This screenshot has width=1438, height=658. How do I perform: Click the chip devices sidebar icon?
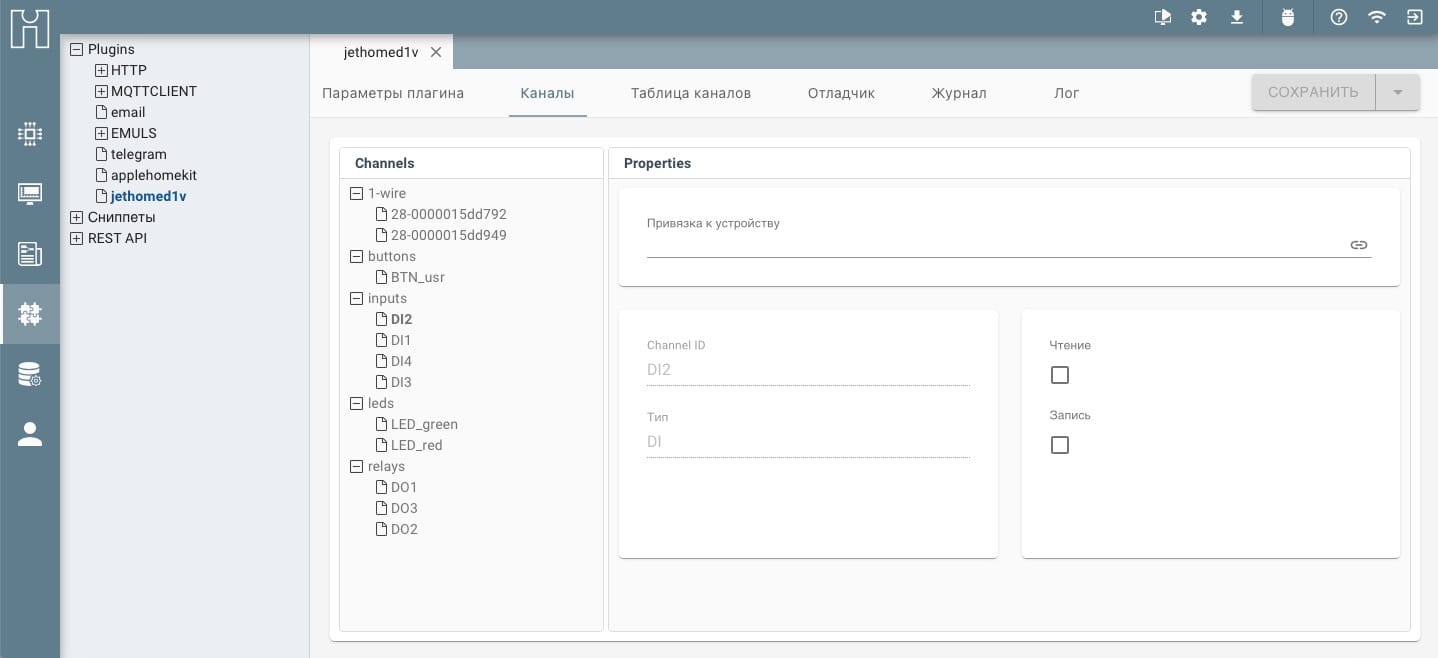click(30, 134)
